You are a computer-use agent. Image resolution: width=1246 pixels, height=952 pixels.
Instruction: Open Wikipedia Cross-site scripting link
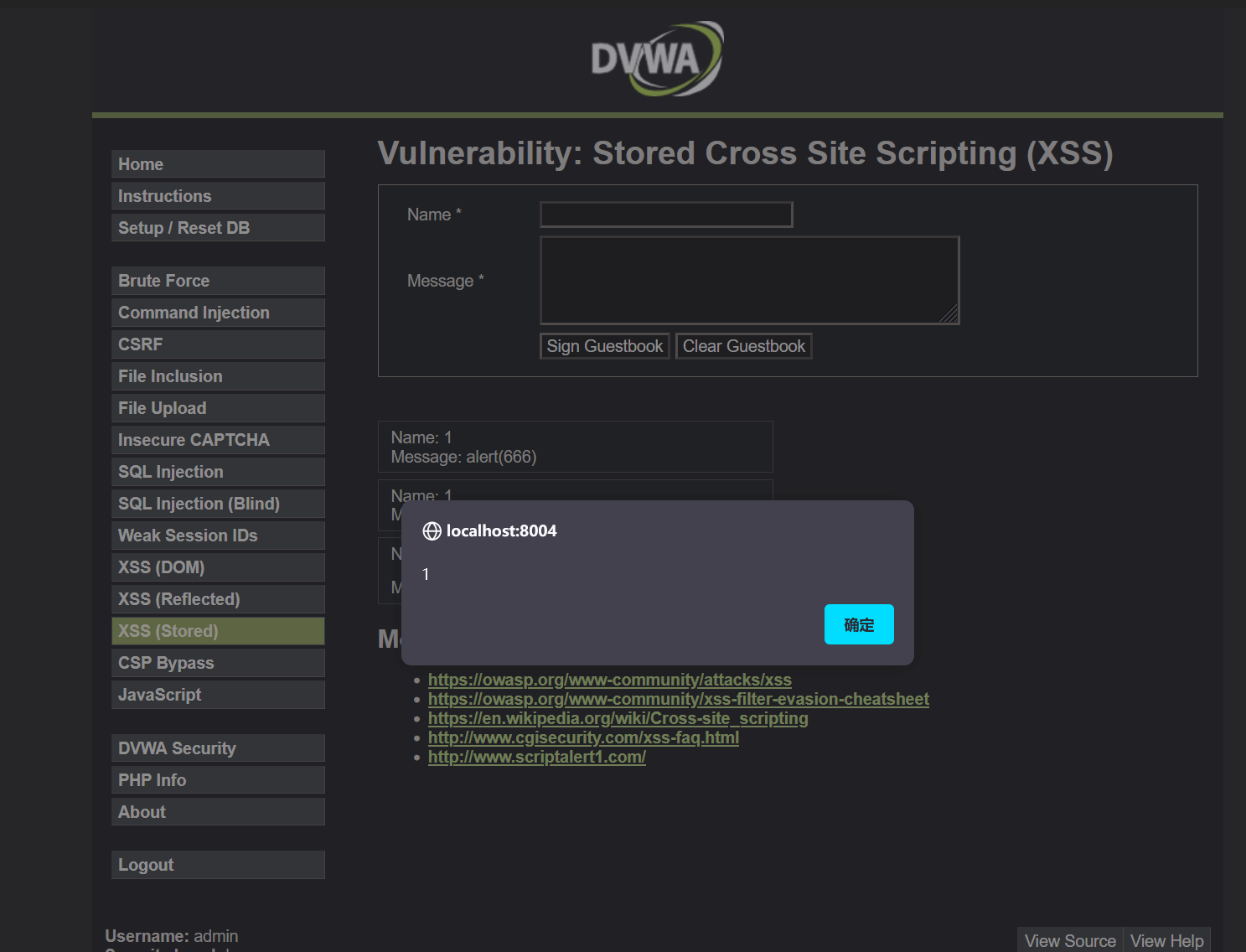point(618,718)
